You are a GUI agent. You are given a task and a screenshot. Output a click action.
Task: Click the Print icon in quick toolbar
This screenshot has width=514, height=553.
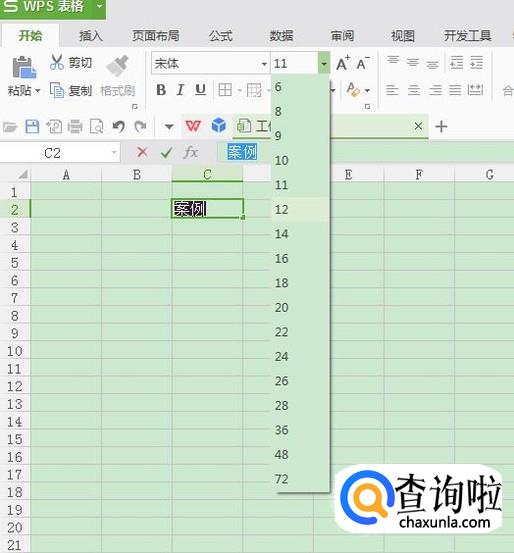click(x=75, y=126)
